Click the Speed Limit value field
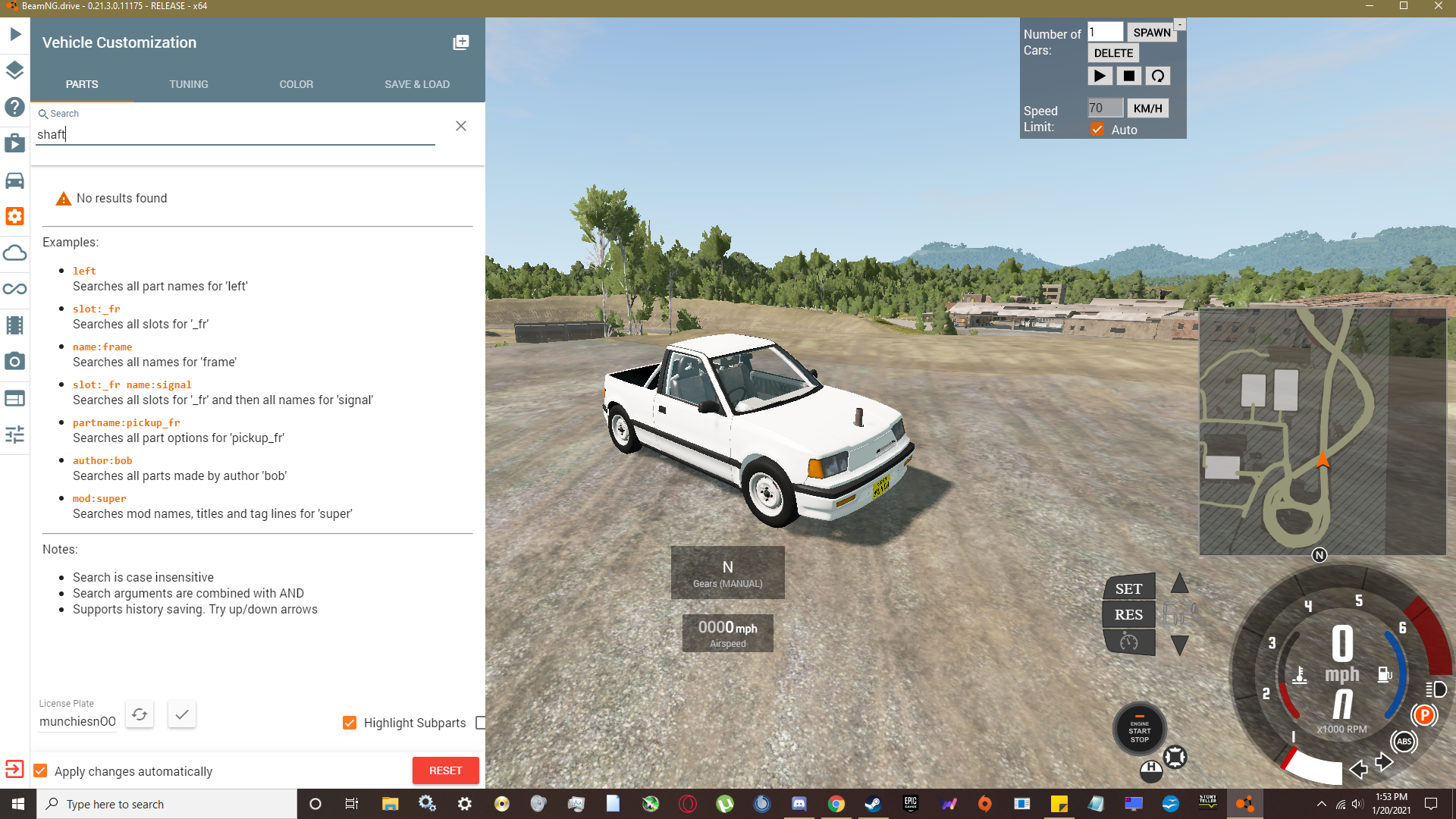The width and height of the screenshot is (1456, 819). click(1106, 108)
